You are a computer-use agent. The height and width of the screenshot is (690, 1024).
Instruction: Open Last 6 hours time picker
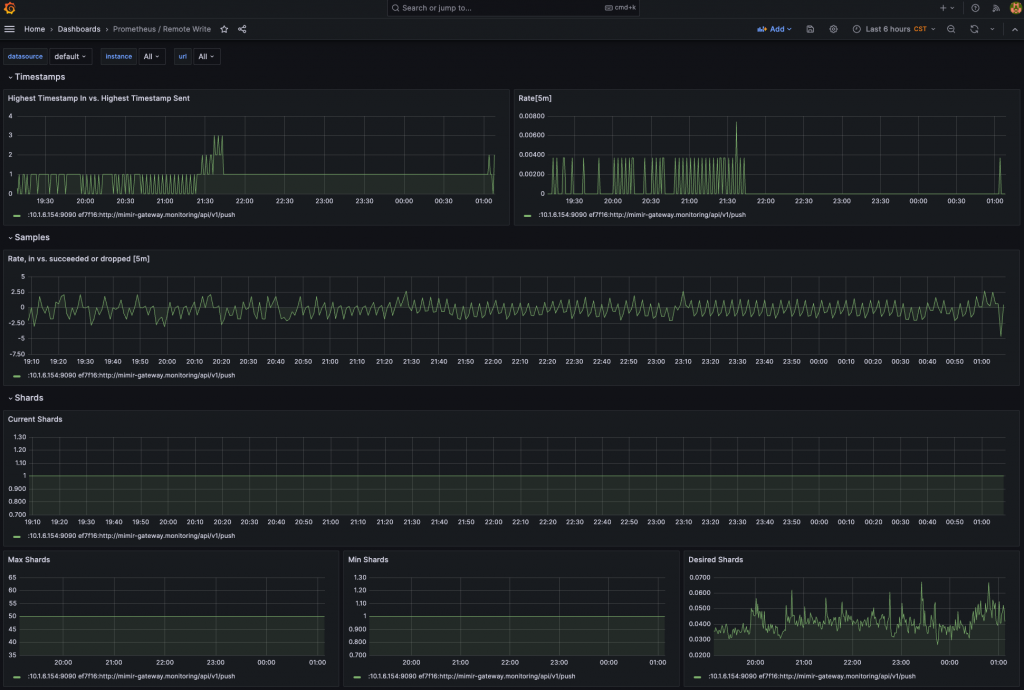893,29
